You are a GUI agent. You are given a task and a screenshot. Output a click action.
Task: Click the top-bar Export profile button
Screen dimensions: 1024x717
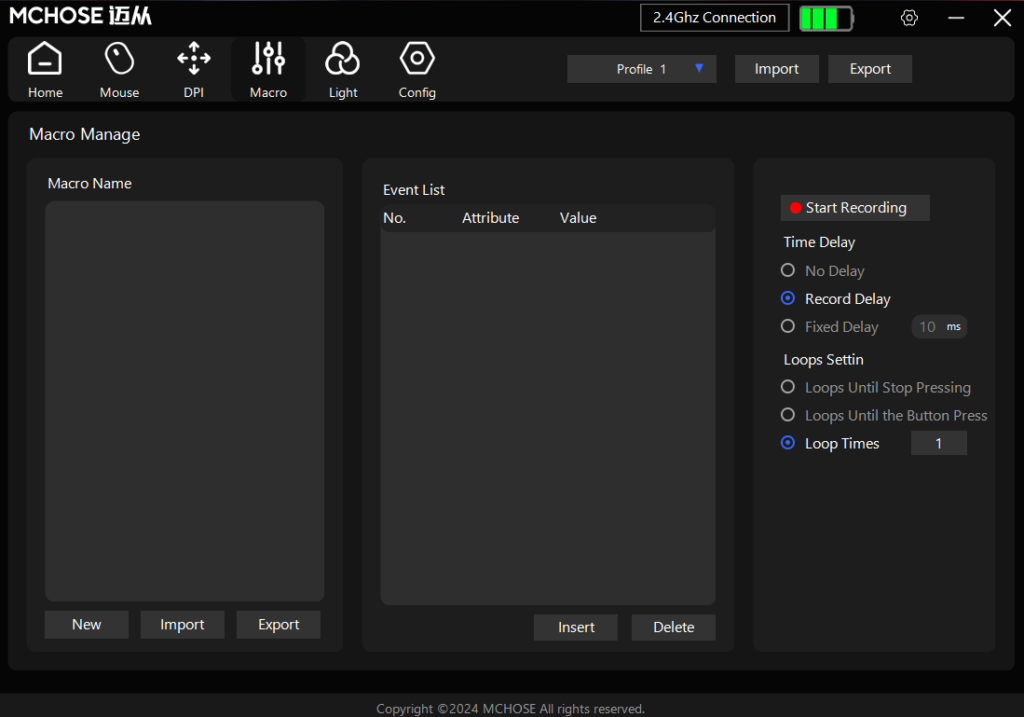pos(870,69)
